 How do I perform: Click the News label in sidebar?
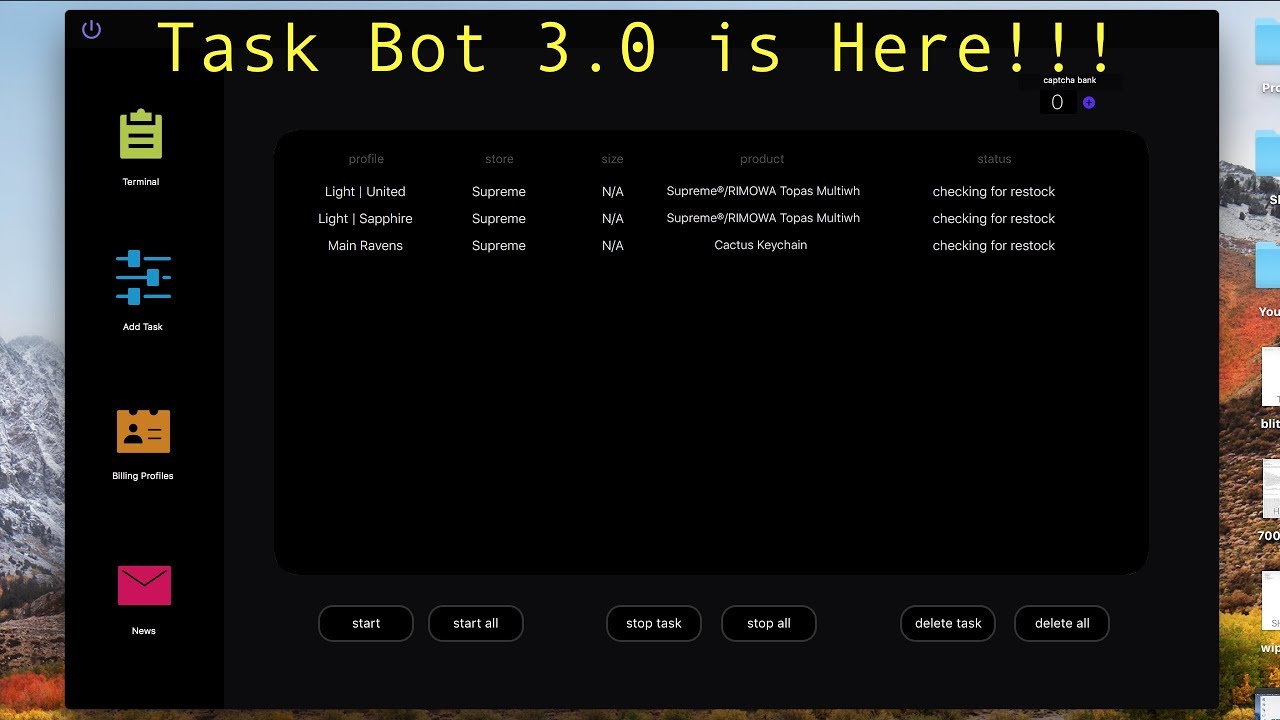click(x=144, y=631)
